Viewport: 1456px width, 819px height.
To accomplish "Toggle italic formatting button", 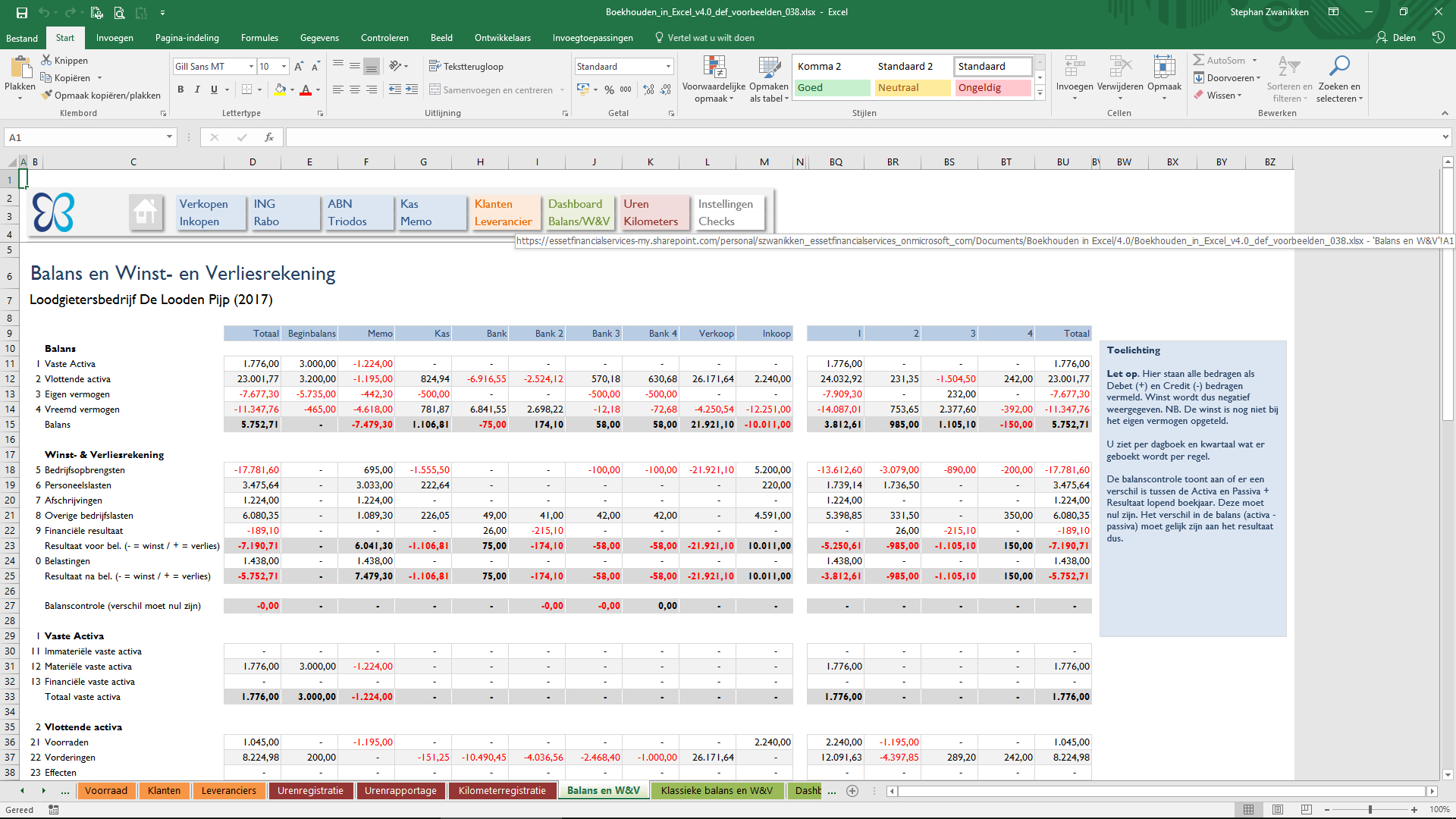I will [197, 89].
